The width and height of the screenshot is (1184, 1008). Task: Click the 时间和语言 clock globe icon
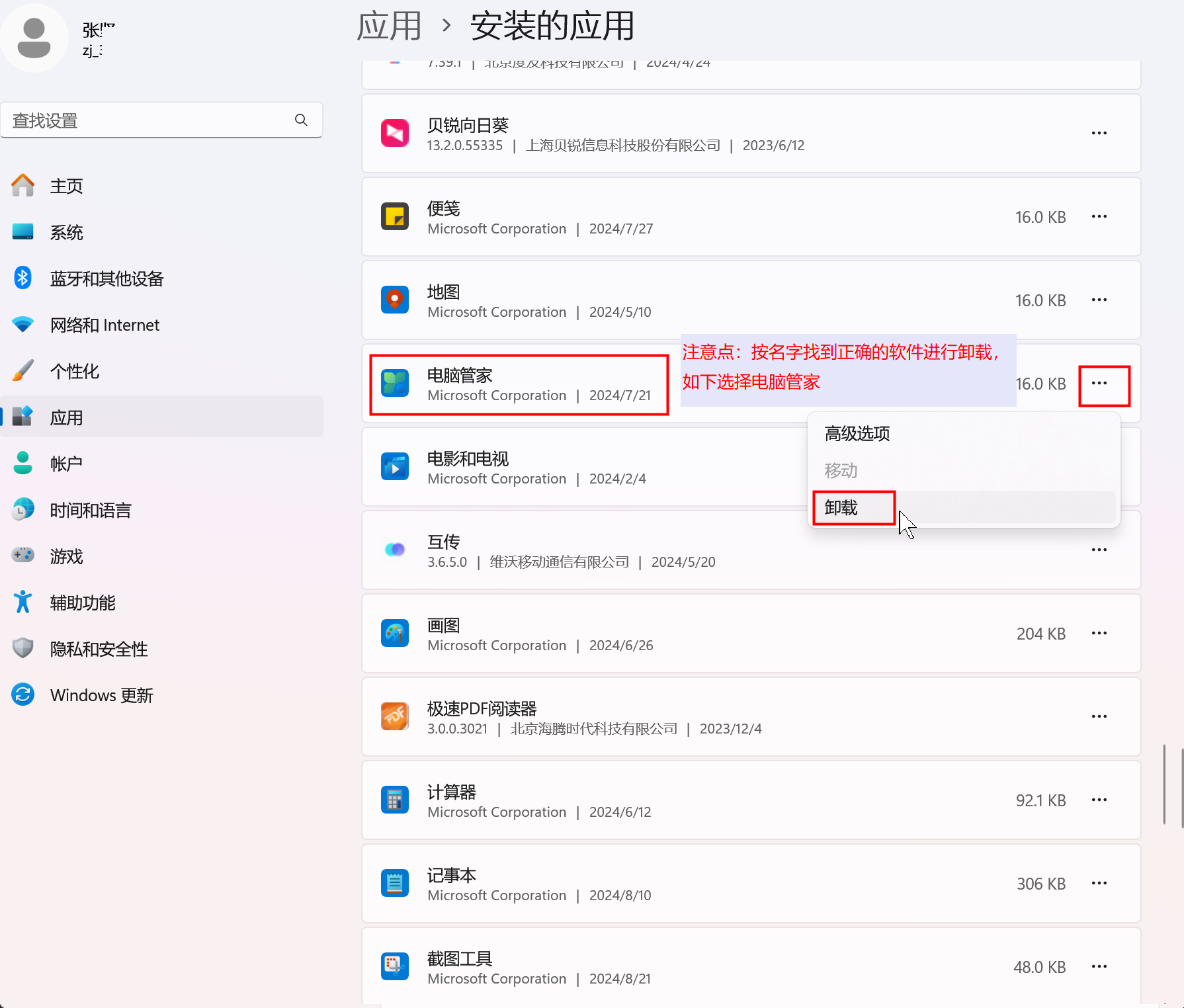point(23,510)
